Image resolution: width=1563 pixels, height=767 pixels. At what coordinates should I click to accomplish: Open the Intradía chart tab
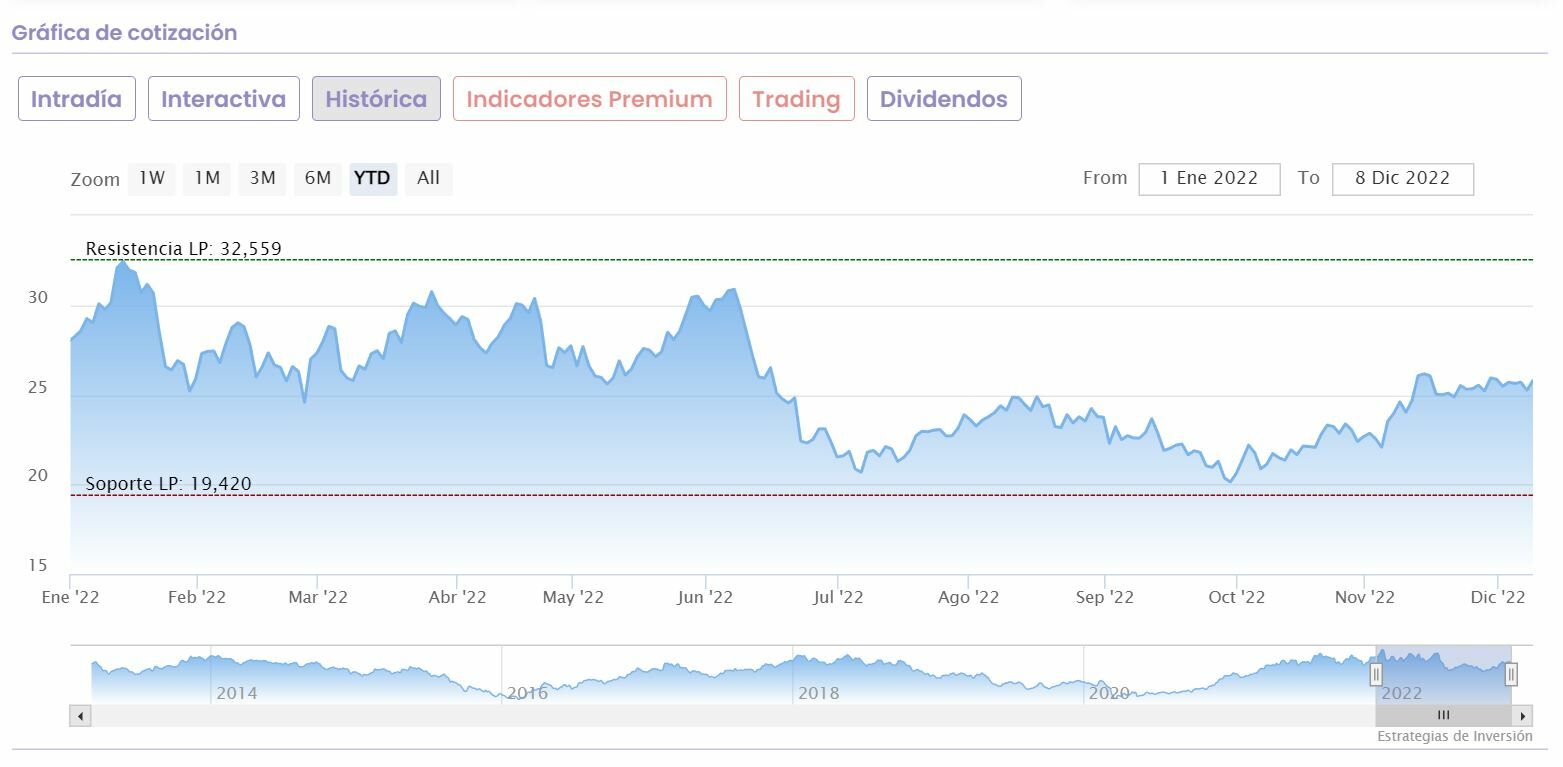[77, 99]
